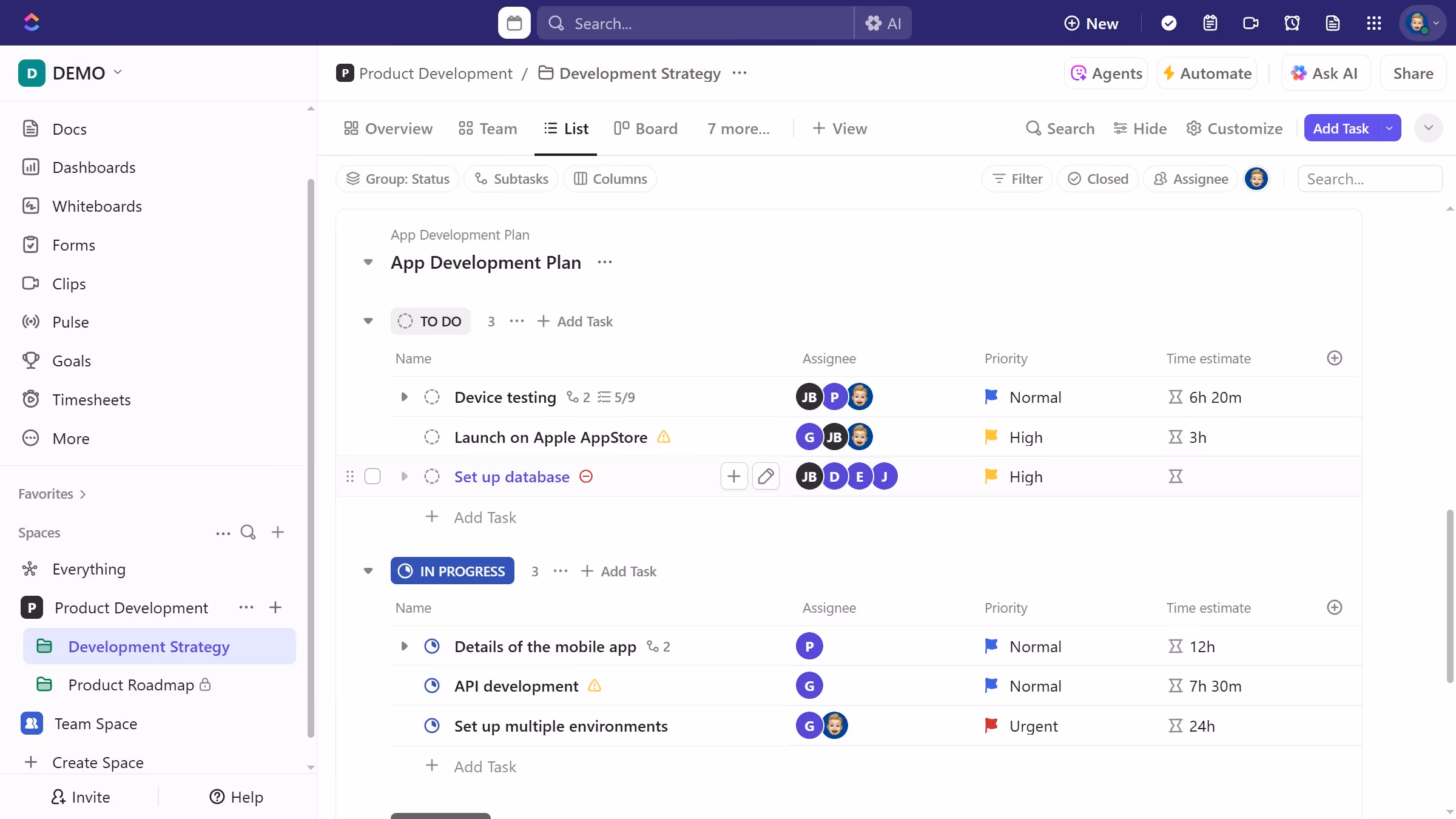Toggle status icon of Details of the mobile app

pyautogui.click(x=432, y=646)
